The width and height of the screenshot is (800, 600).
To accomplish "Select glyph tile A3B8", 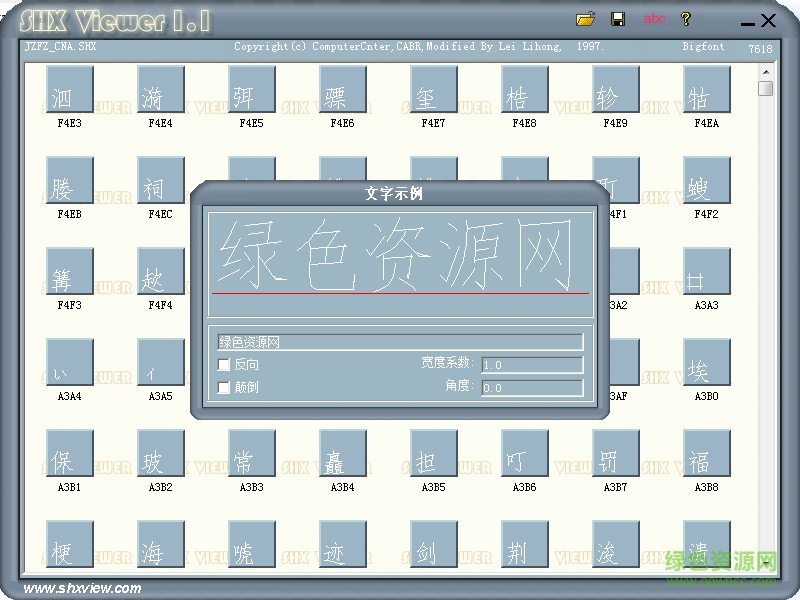I will 707,453.
